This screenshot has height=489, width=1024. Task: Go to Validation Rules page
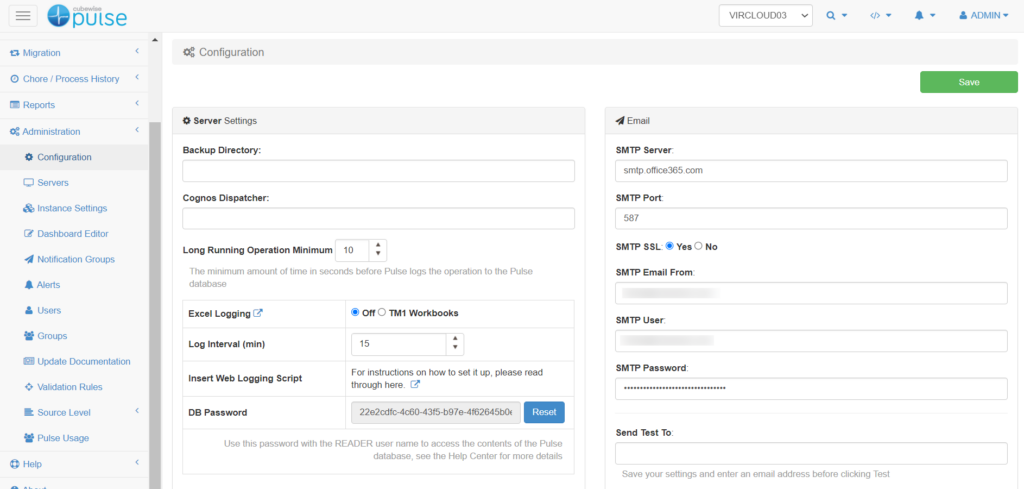click(69, 387)
